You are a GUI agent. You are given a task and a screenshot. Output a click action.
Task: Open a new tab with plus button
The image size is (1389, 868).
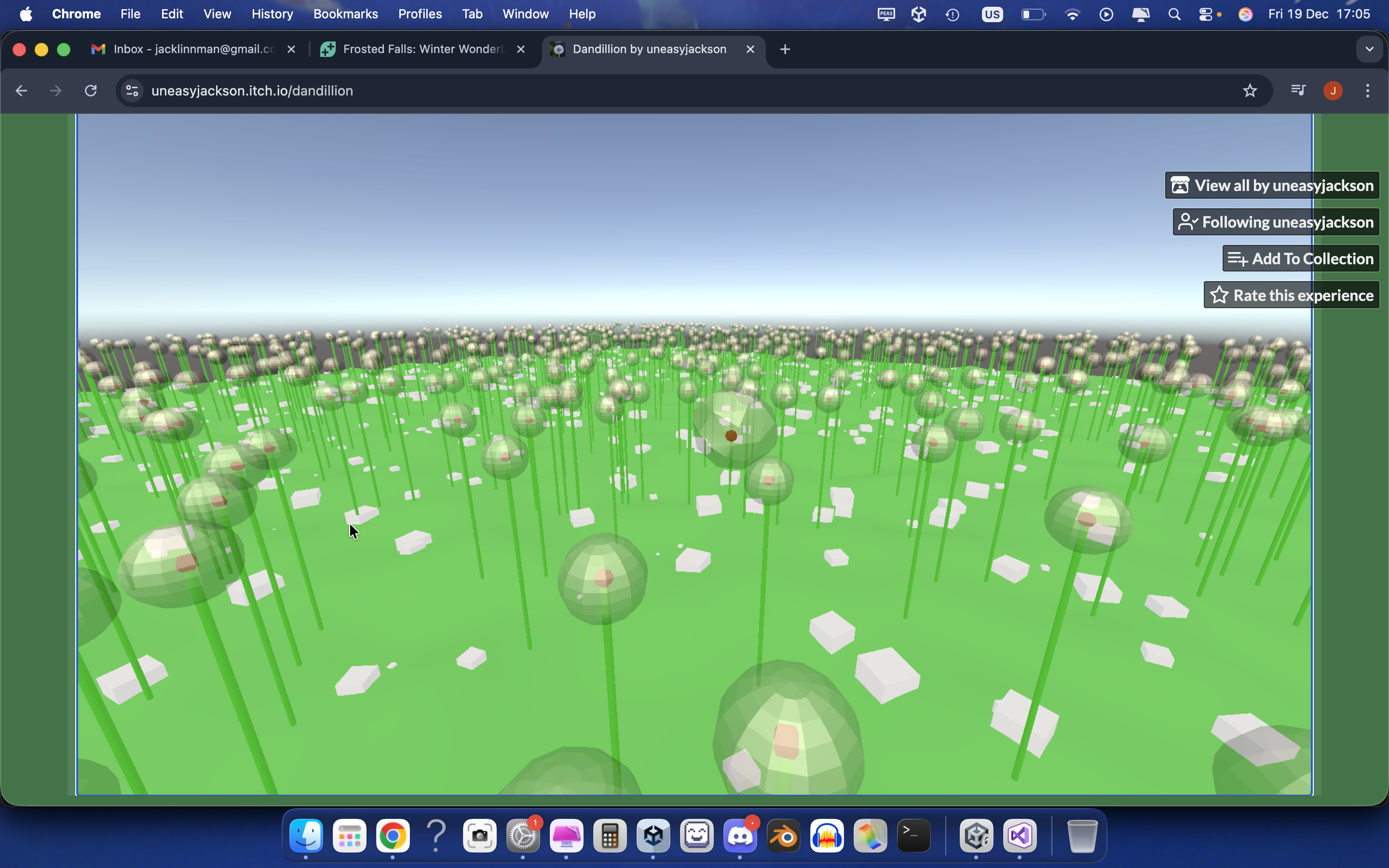coord(785,49)
